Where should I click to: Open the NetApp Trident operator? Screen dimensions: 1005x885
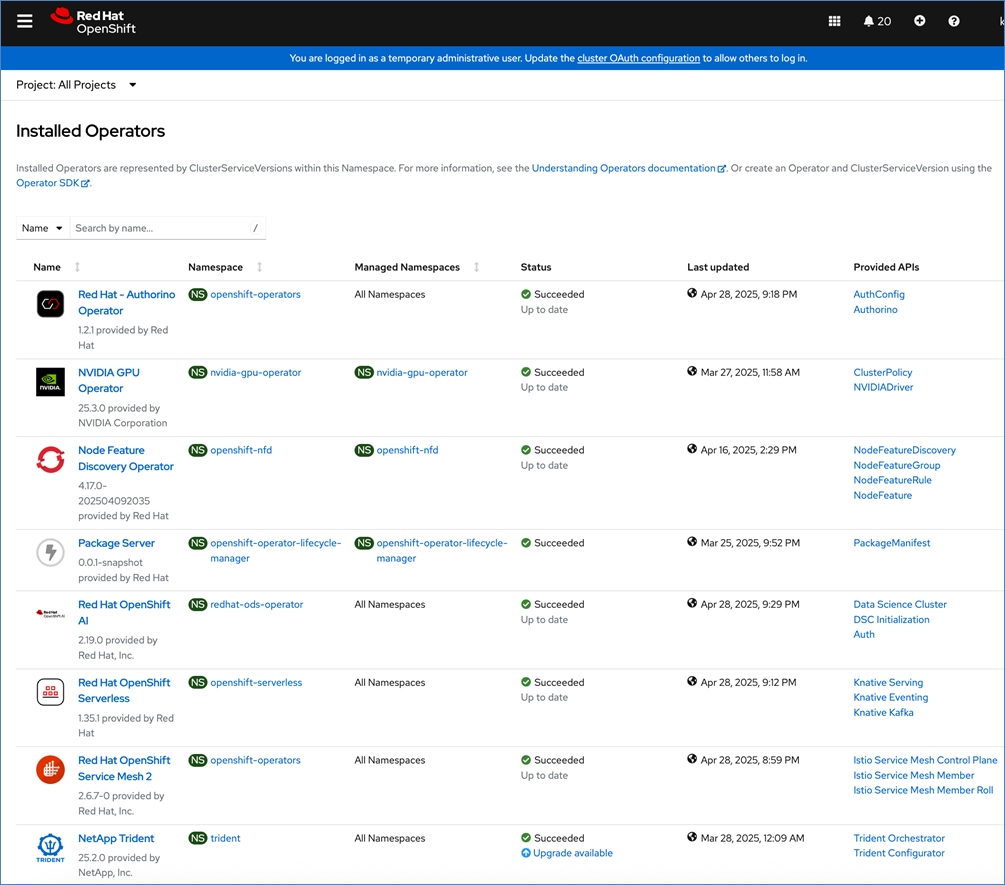116,838
